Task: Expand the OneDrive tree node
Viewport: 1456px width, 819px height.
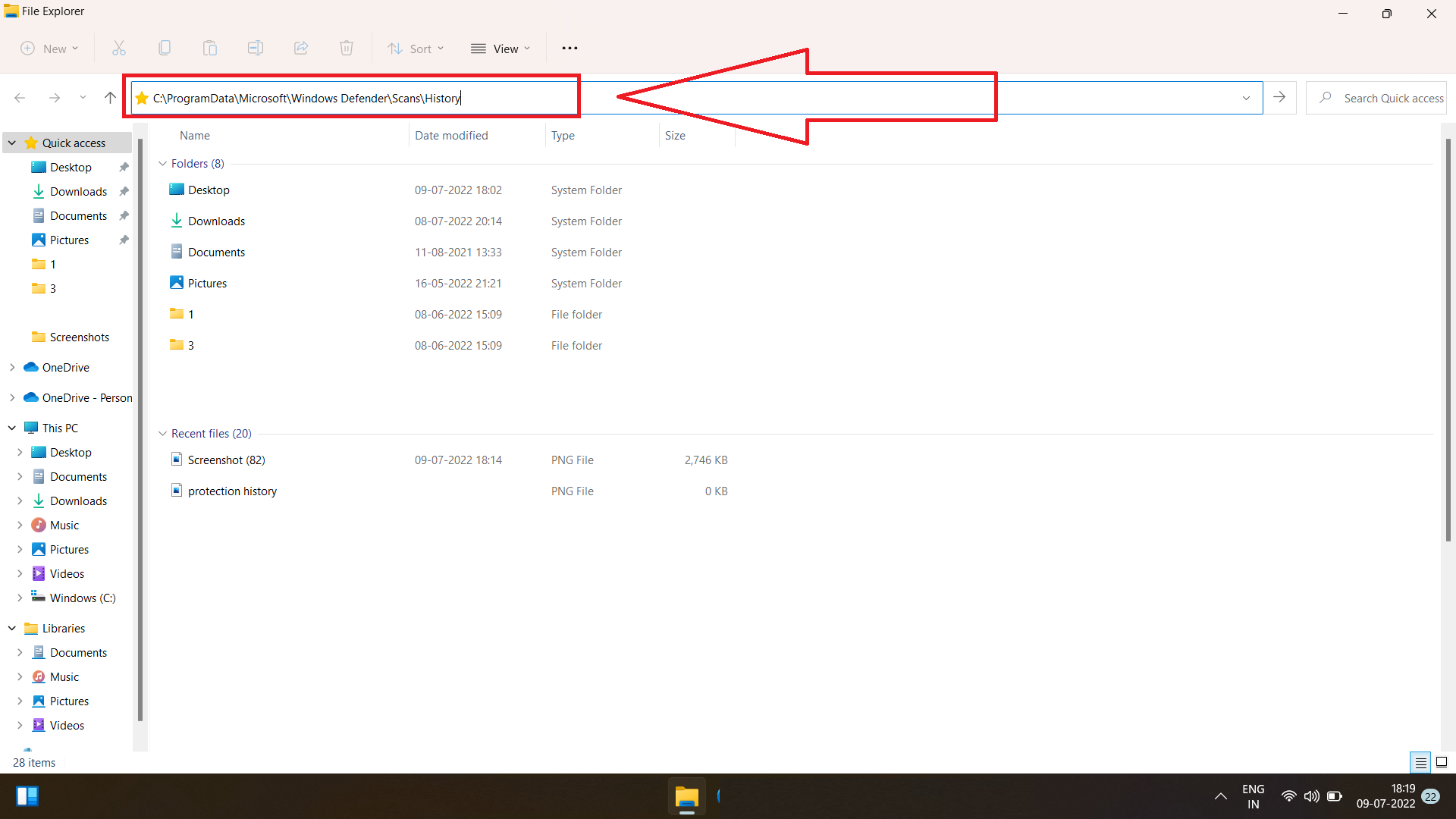Action: click(x=12, y=367)
